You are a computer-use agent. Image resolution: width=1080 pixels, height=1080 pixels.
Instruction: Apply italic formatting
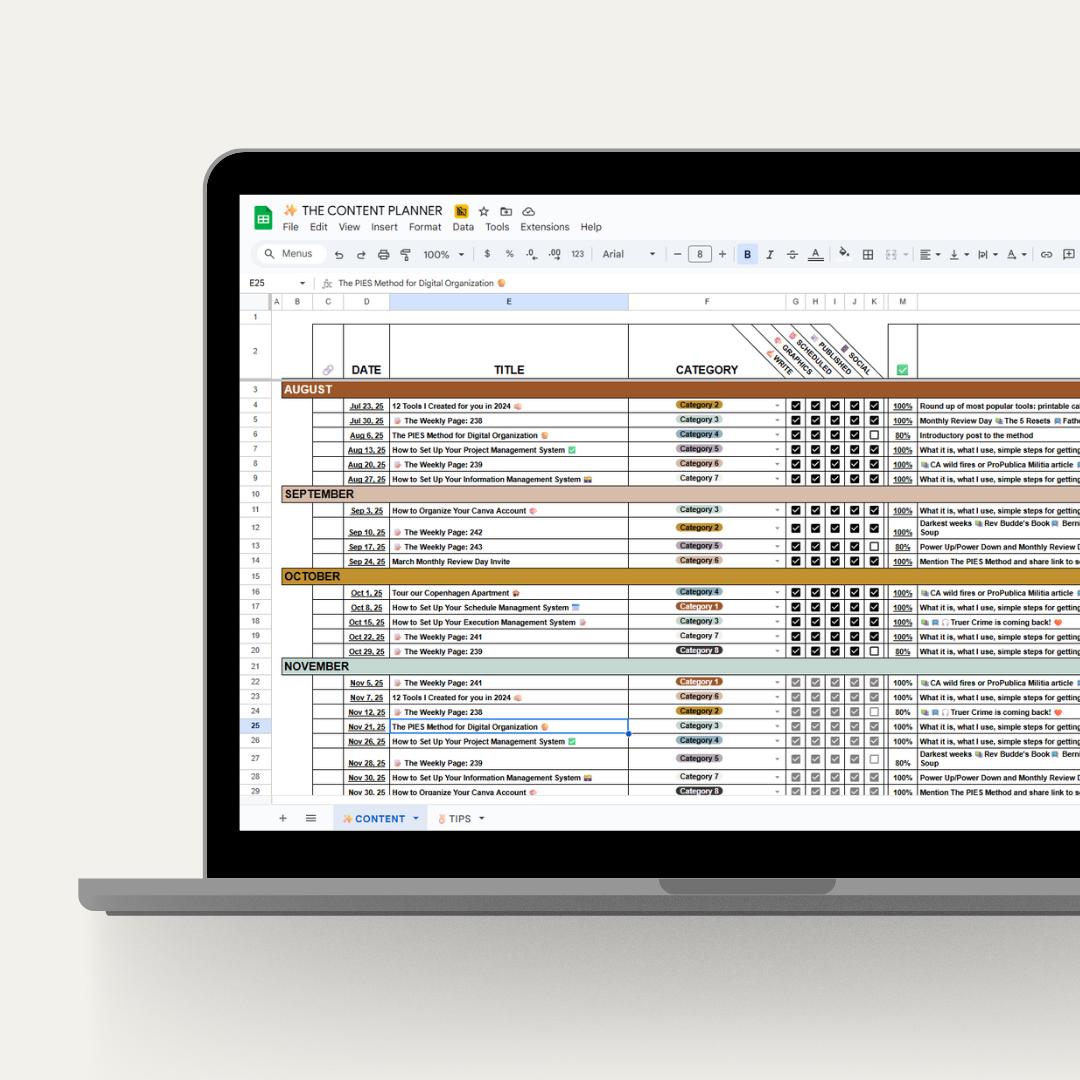(x=770, y=255)
